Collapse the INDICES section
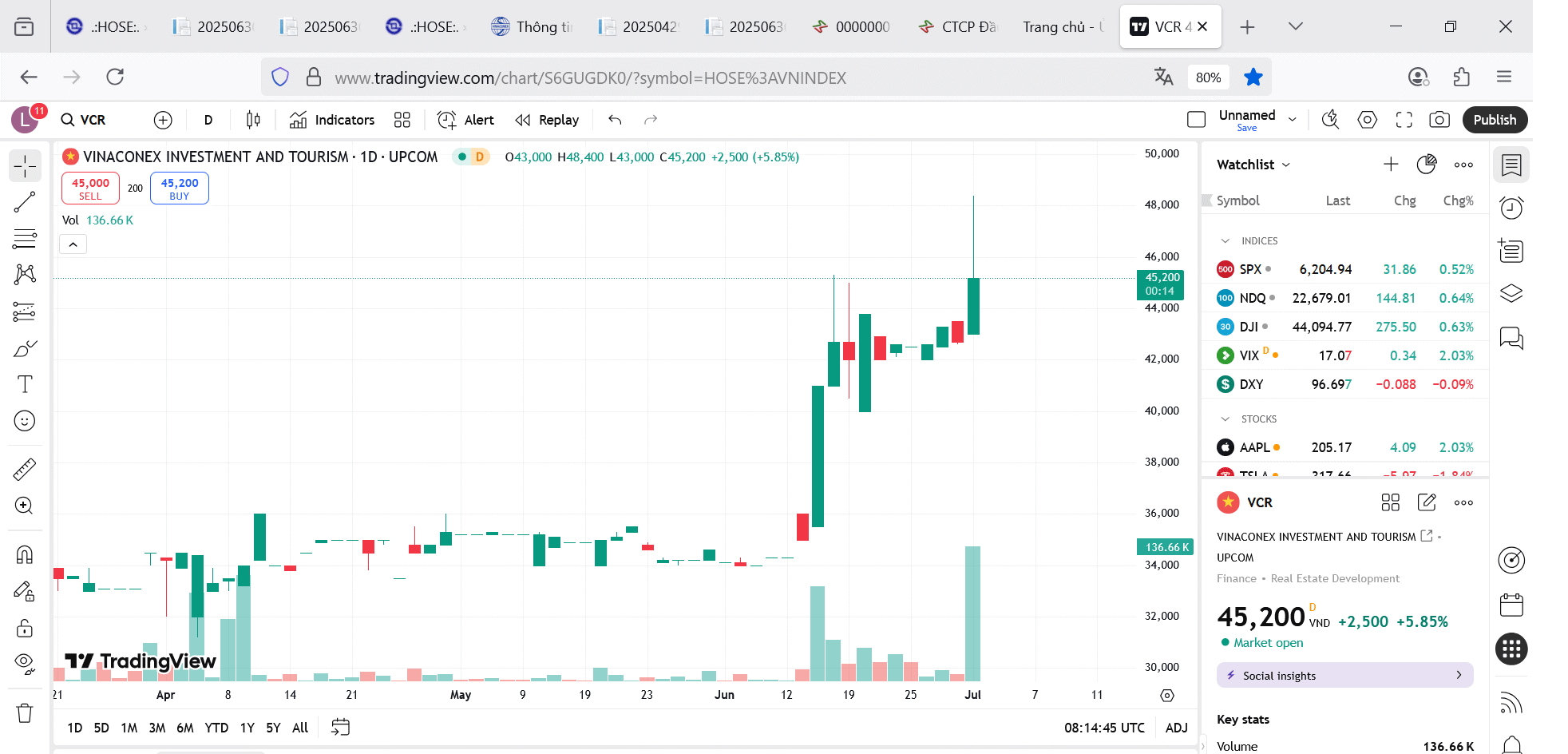Screen dimensions: 1568x754 coord(1226,240)
